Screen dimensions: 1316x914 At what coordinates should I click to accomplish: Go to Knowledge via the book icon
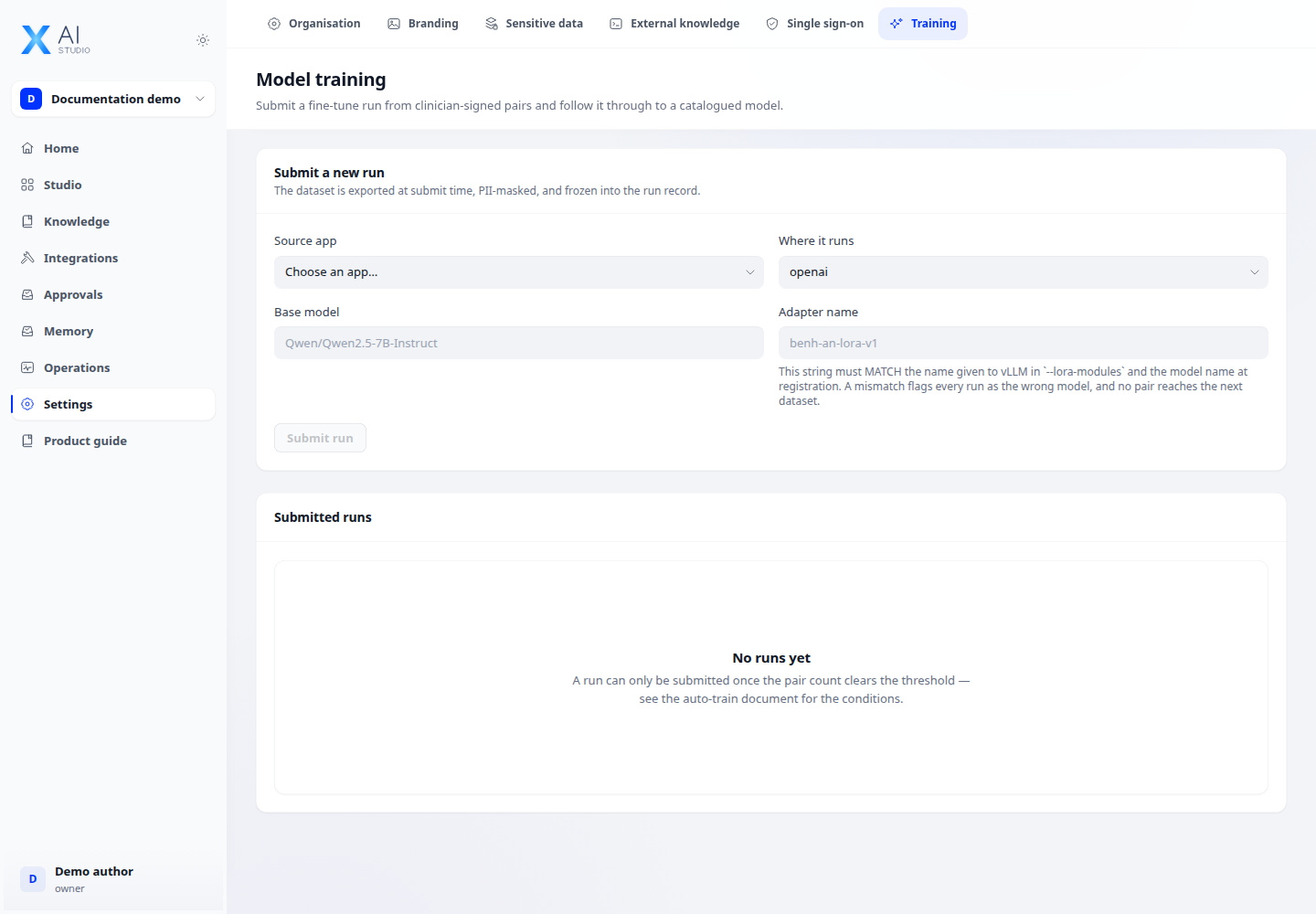point(27,221)
